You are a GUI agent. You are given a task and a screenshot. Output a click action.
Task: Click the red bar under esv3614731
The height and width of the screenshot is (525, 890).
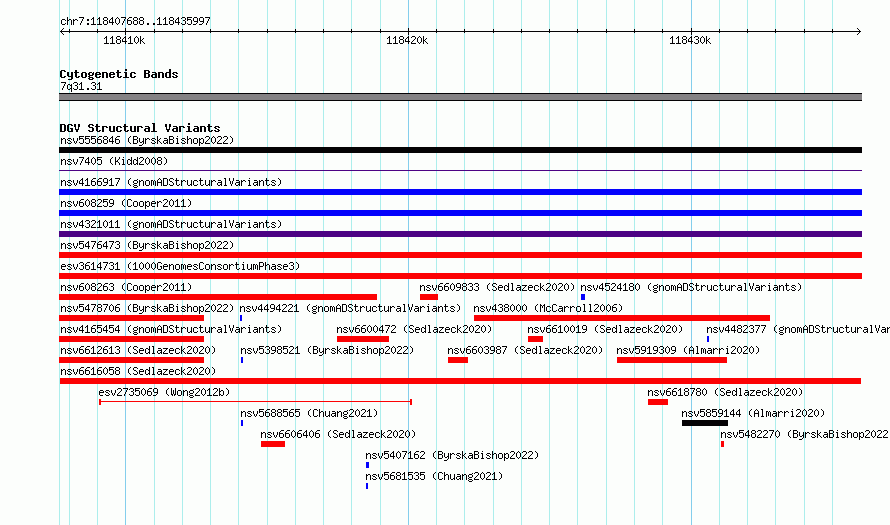coord(460,276)
